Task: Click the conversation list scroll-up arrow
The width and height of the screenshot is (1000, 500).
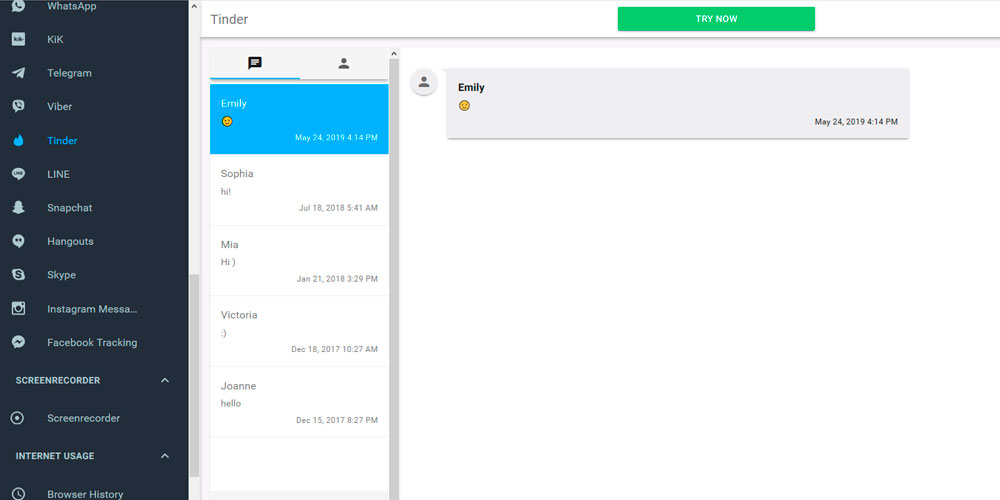Action: pyautogui.click(x=393, y=54)
